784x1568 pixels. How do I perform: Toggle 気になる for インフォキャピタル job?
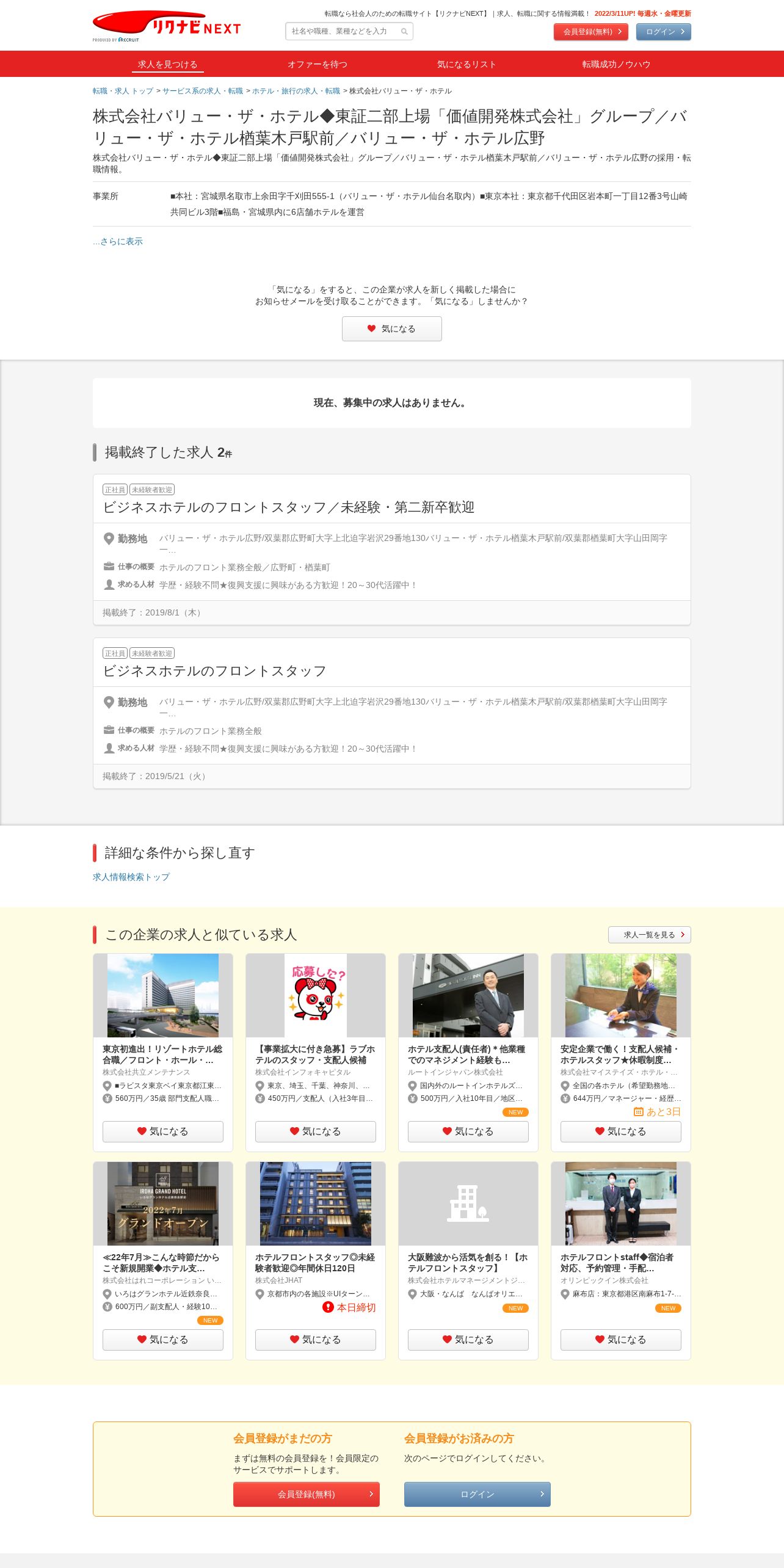(x=316, y=1131)
